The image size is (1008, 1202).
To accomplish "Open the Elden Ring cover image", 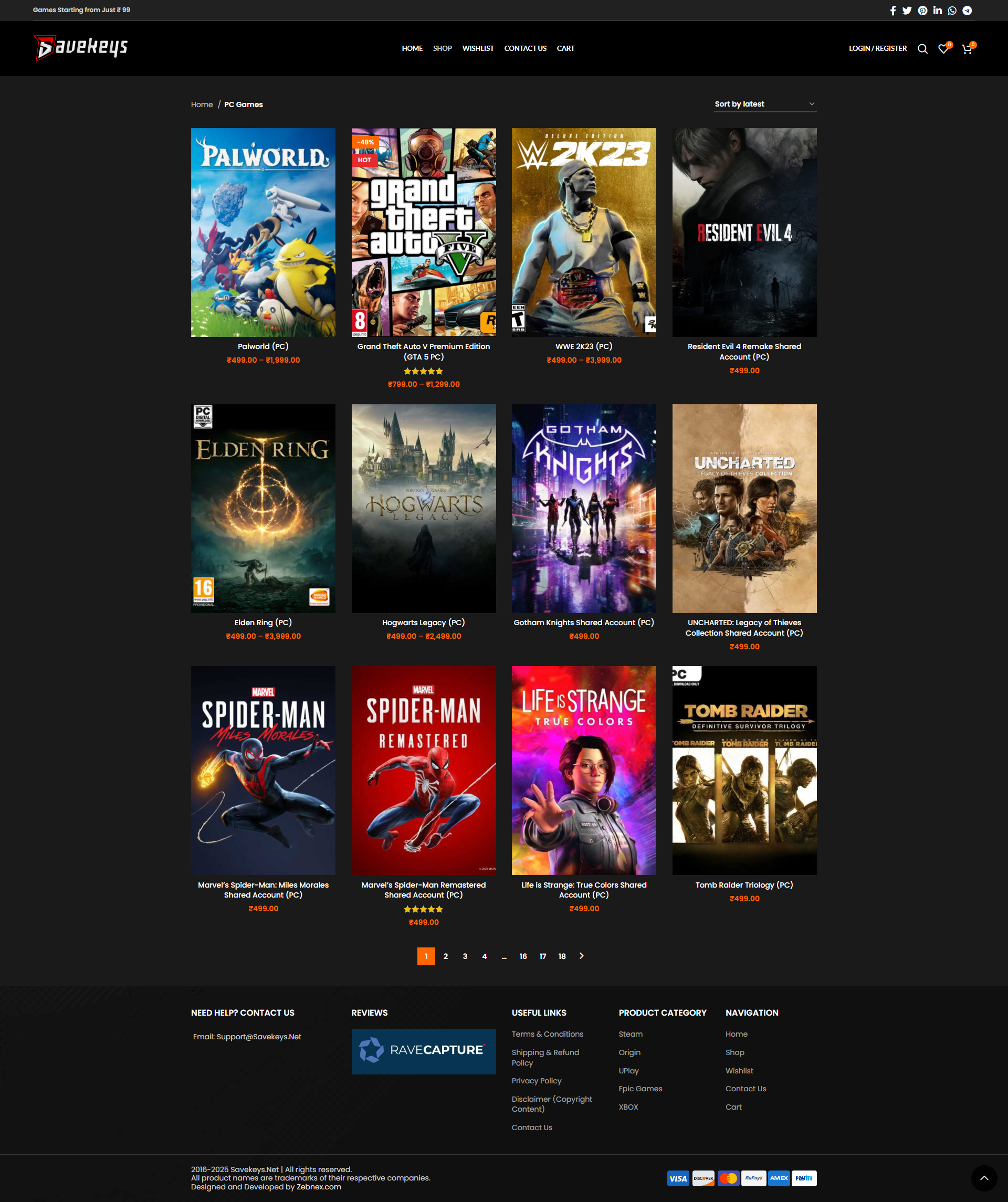I will pos(264,508).
